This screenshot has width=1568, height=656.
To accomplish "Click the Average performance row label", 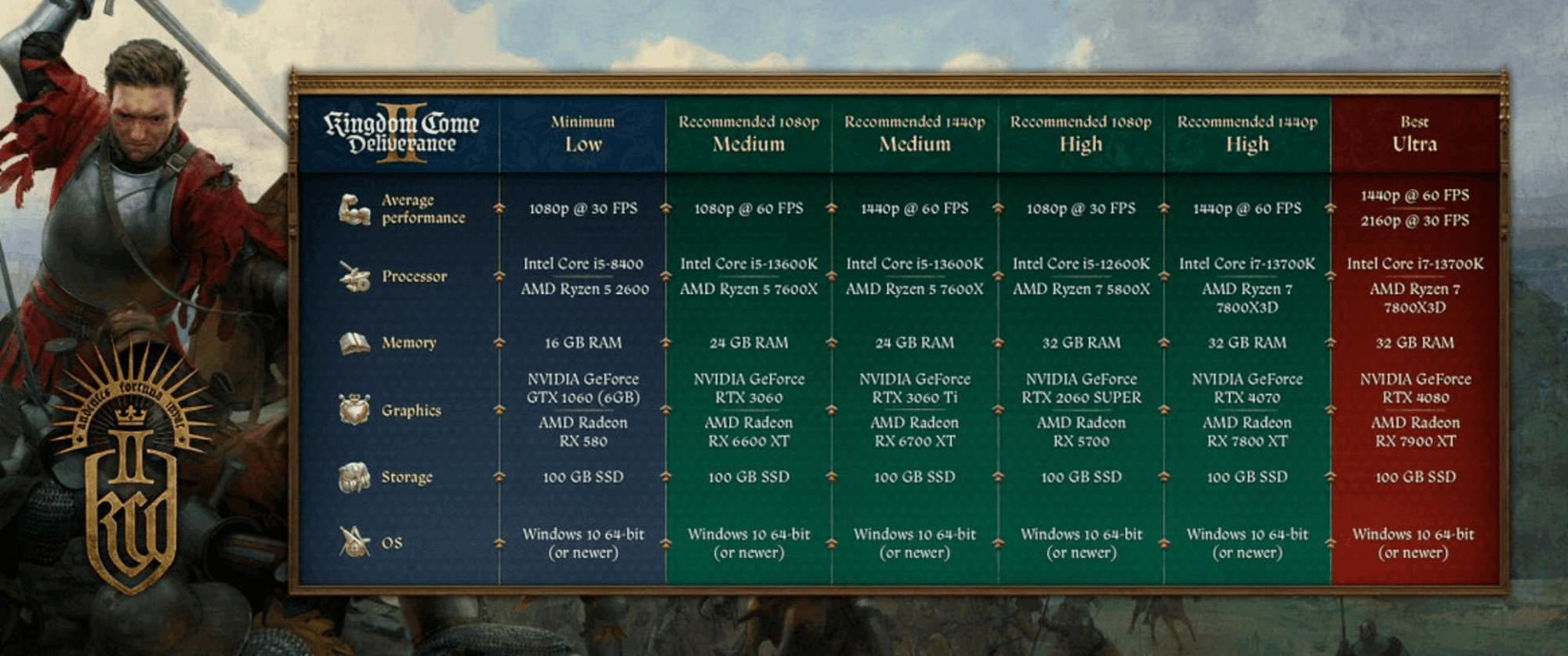I will pyautogui.click(x=423, y=209).
